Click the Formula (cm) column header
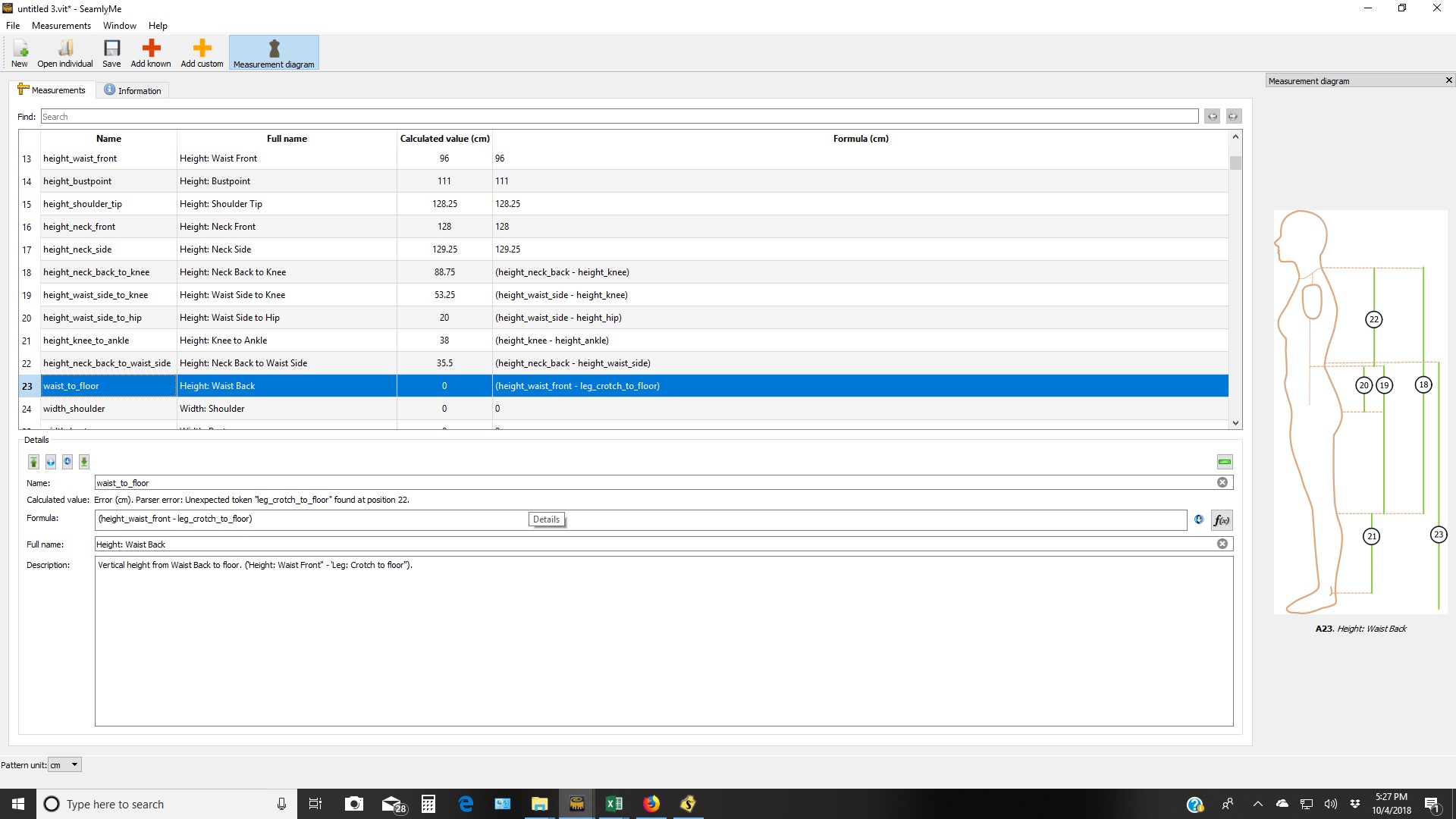 tap(861, 138)
